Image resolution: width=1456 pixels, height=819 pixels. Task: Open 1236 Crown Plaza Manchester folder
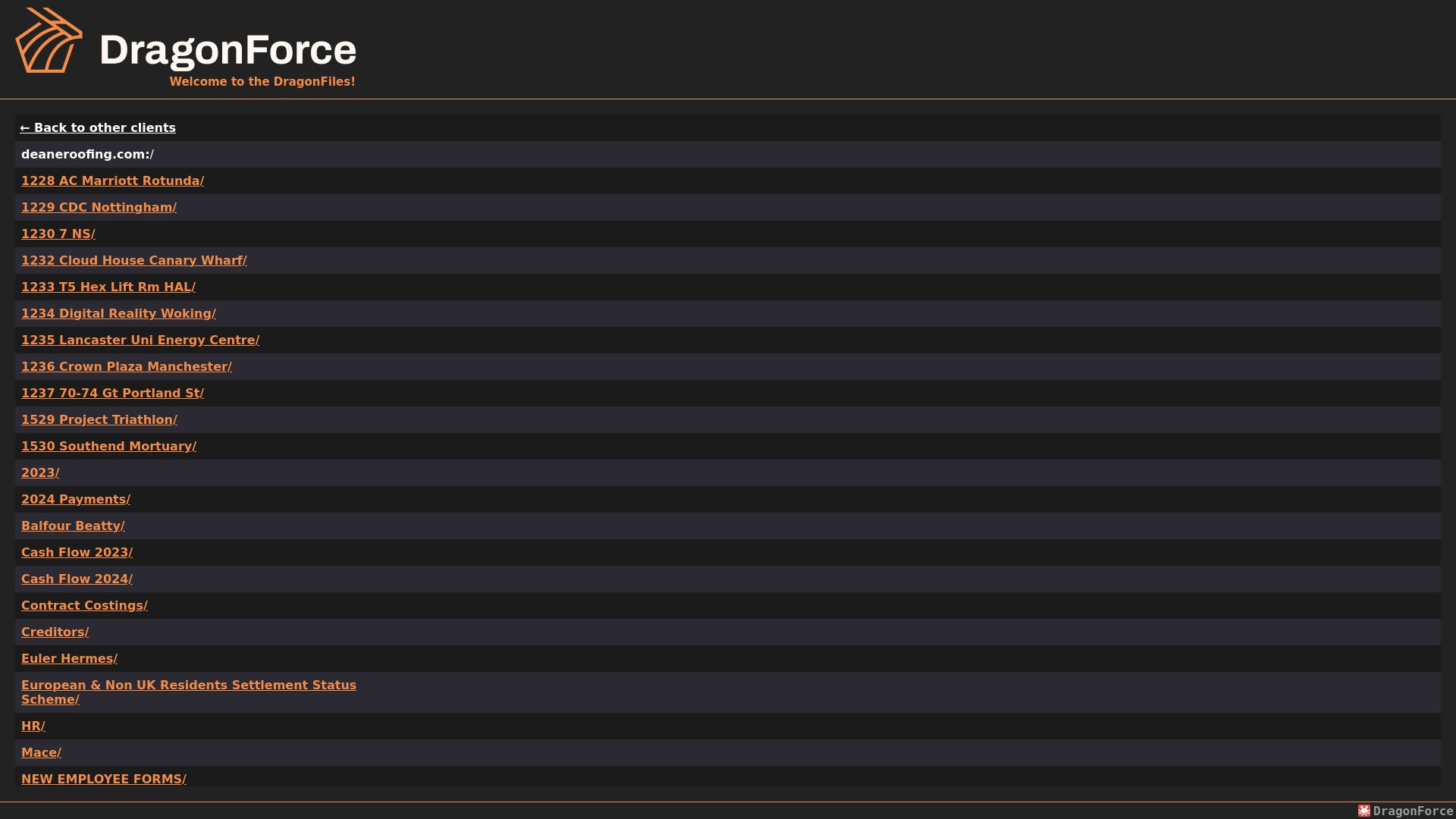click(127, 366)
